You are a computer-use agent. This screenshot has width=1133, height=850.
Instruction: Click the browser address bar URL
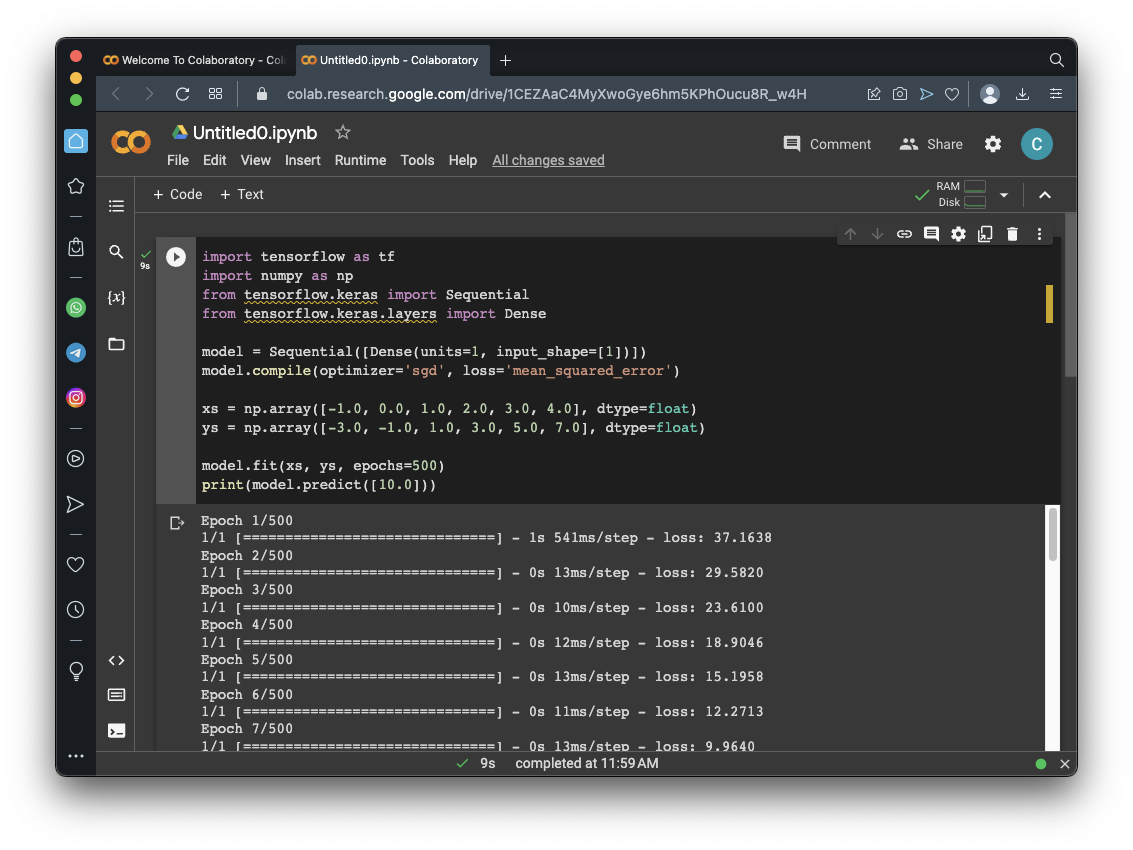pos(546,94)
